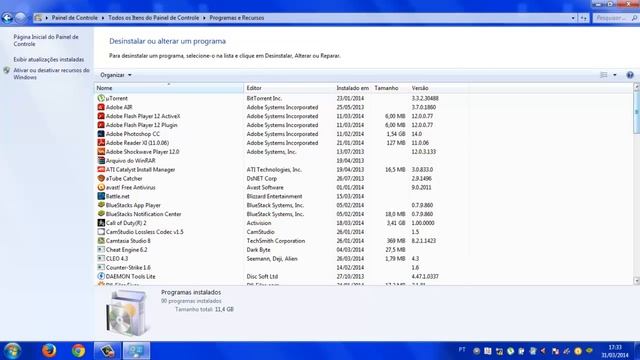Click TechSmith Corporation publisher cell
This screenshot has width=640, height=360.
point(276,241)
